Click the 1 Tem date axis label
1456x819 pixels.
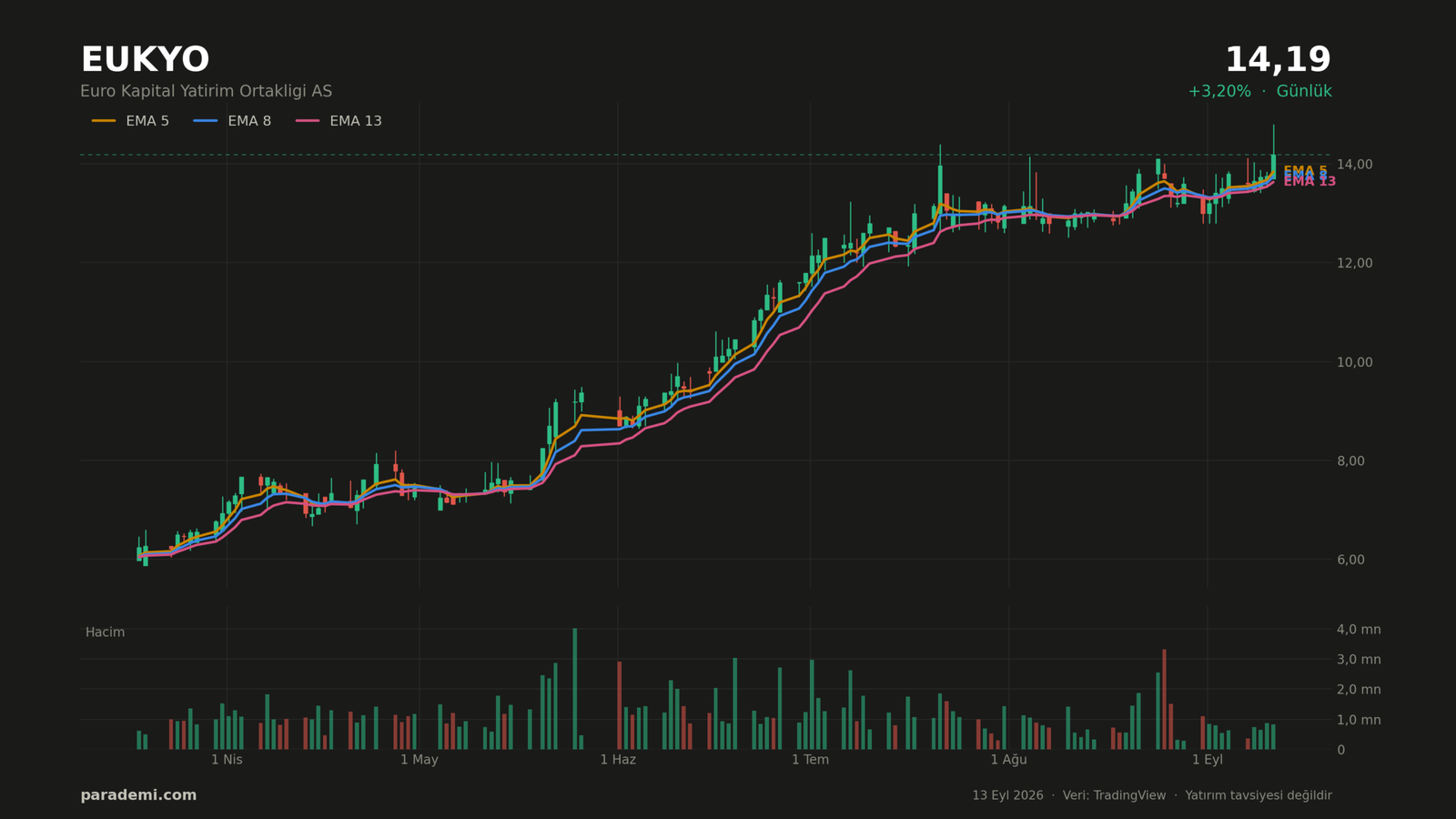coord(810,760)
